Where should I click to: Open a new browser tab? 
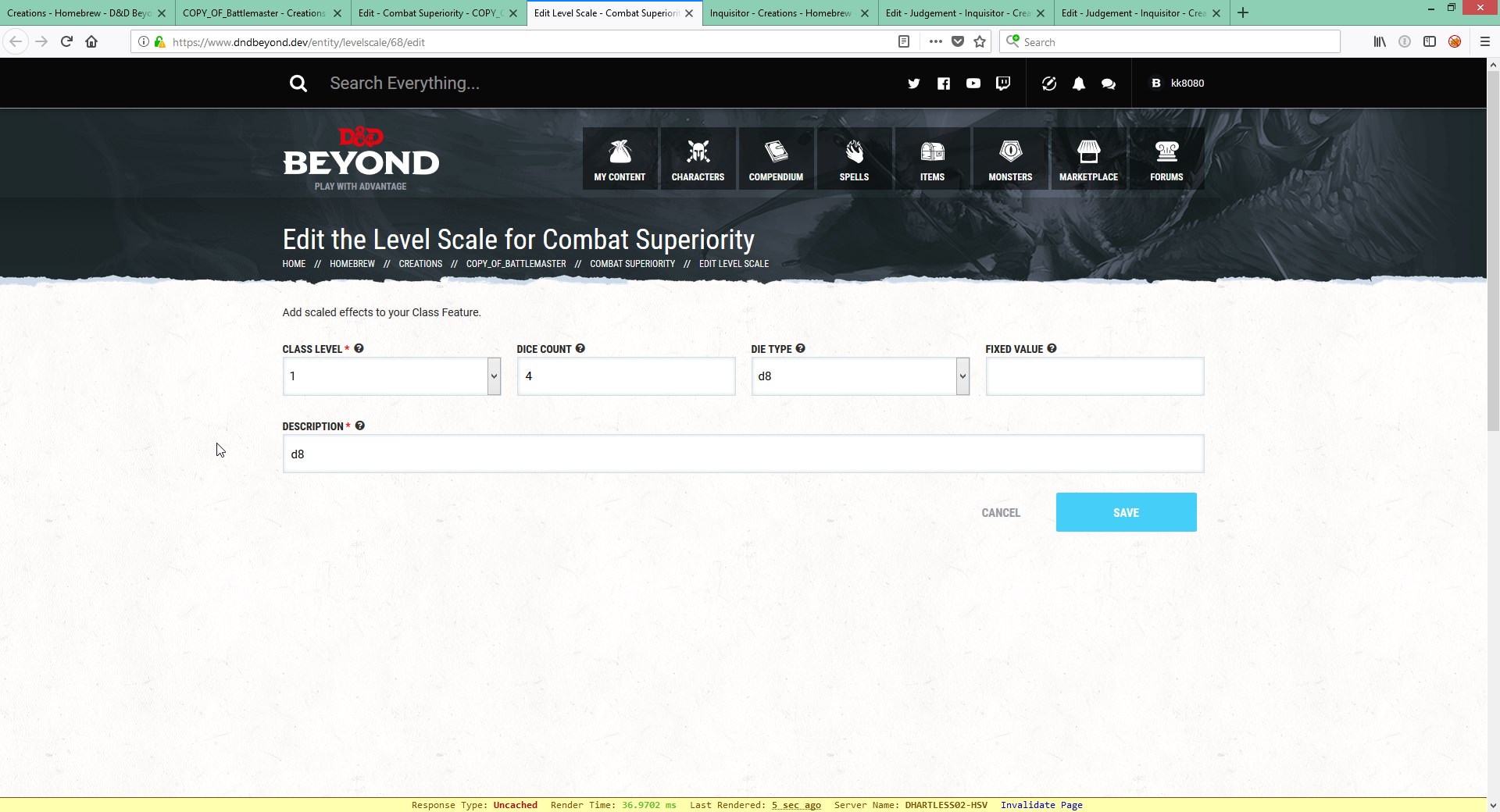[1243, 12]
